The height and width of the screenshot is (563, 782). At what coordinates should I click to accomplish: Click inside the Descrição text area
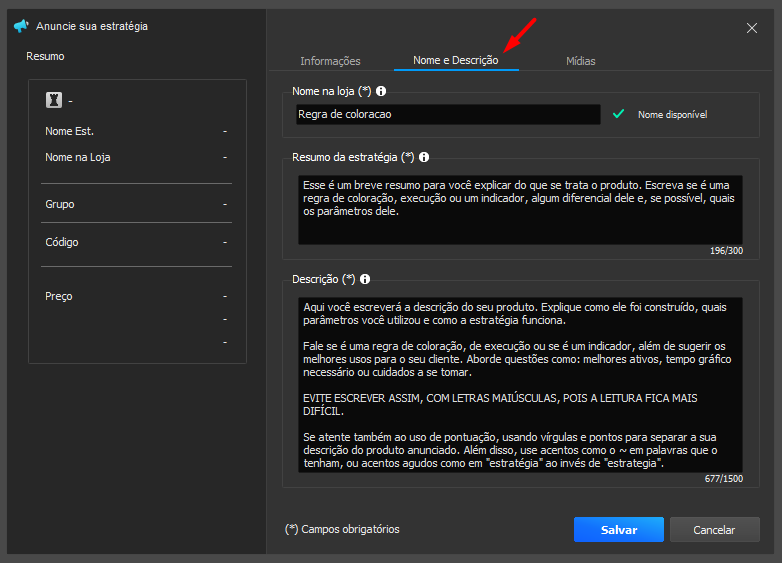tap(520, 384)
